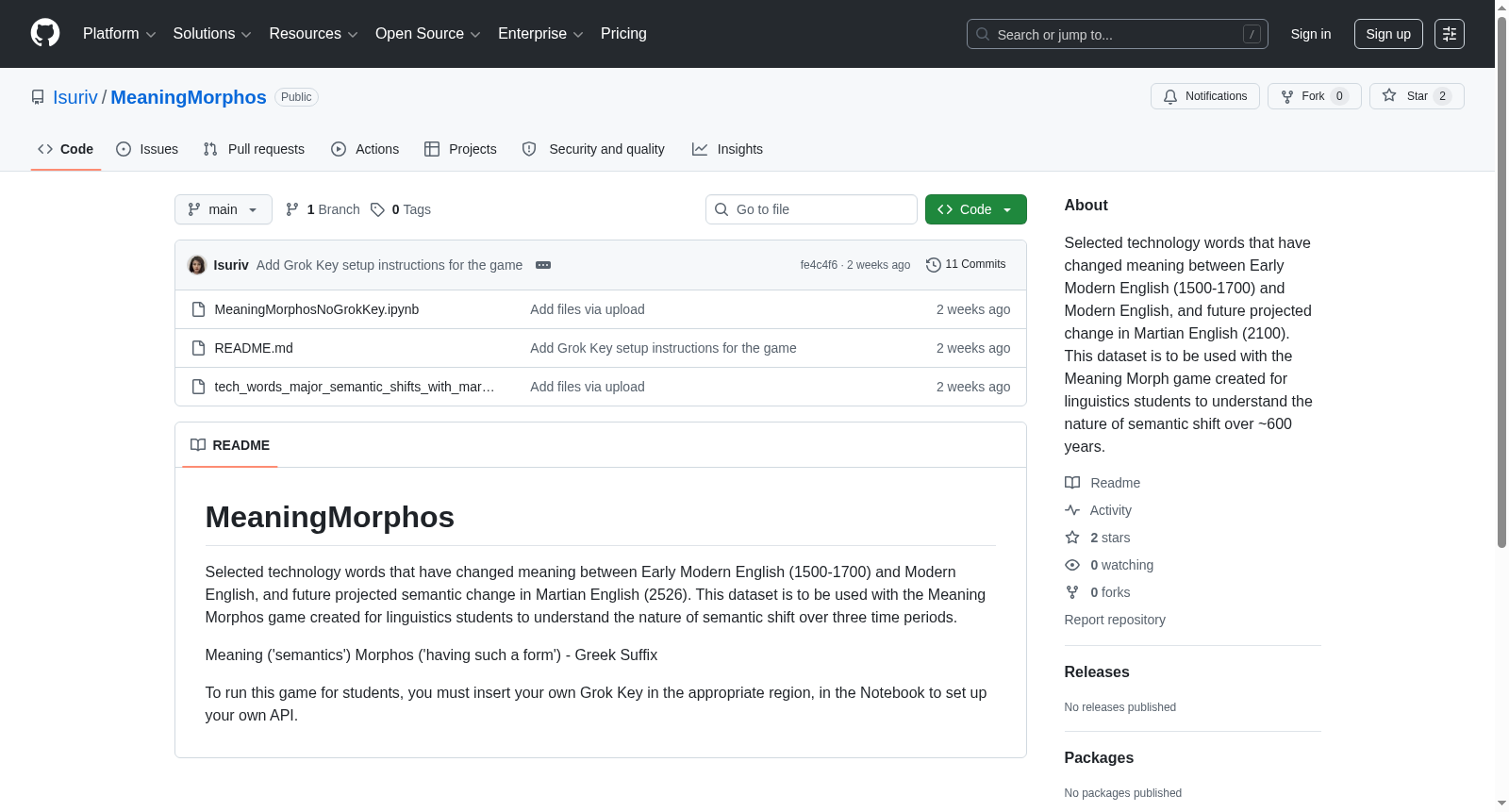
Task: Click the Sign in link
Action: [1311, 34]
